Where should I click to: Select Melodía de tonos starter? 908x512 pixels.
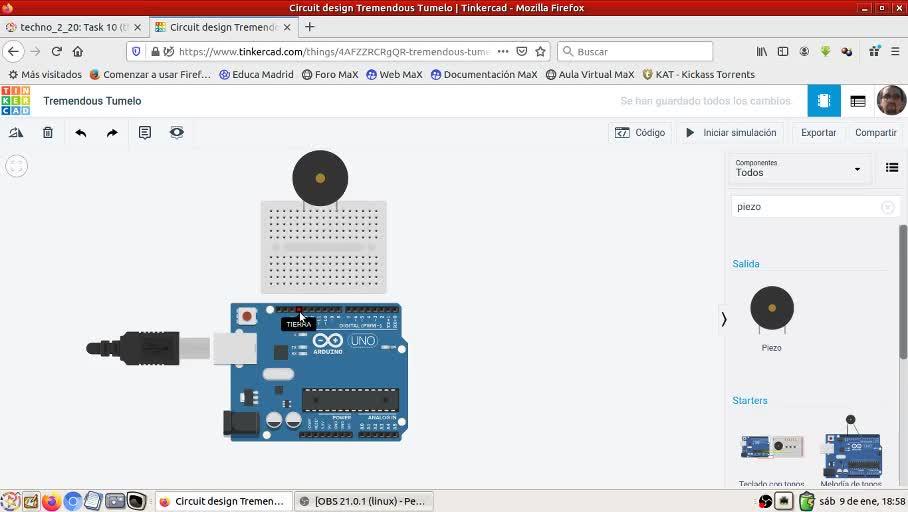pyautogui.click(x=851, y=452)
